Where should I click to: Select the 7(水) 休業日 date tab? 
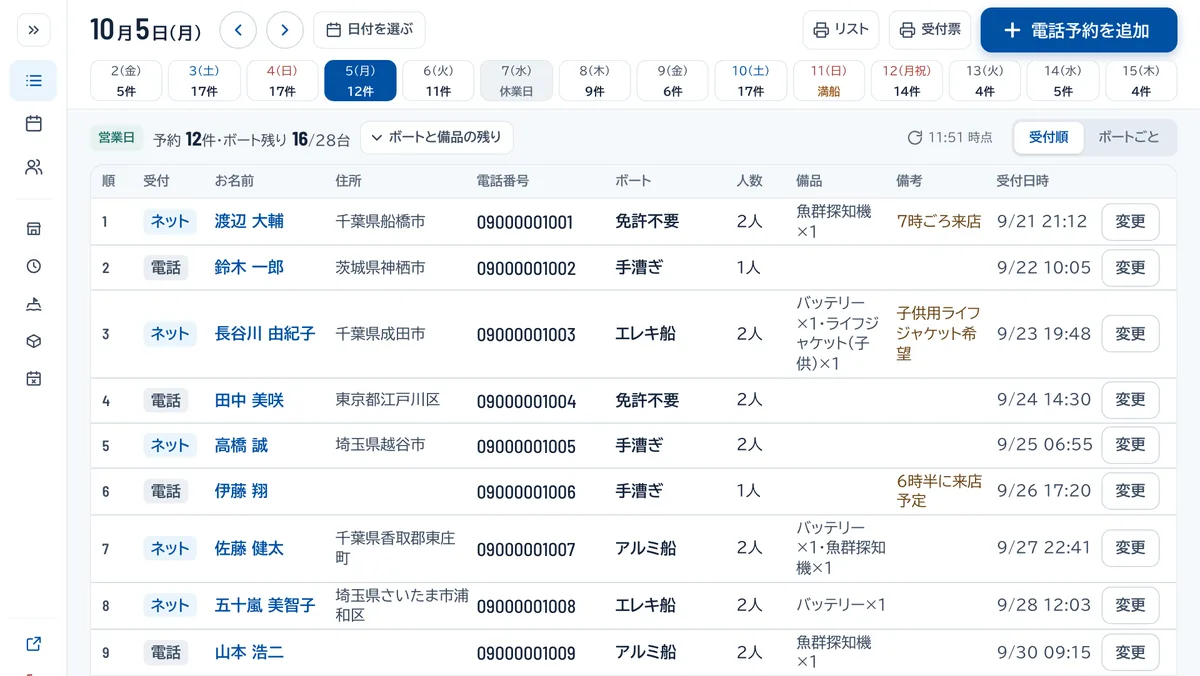516,81
